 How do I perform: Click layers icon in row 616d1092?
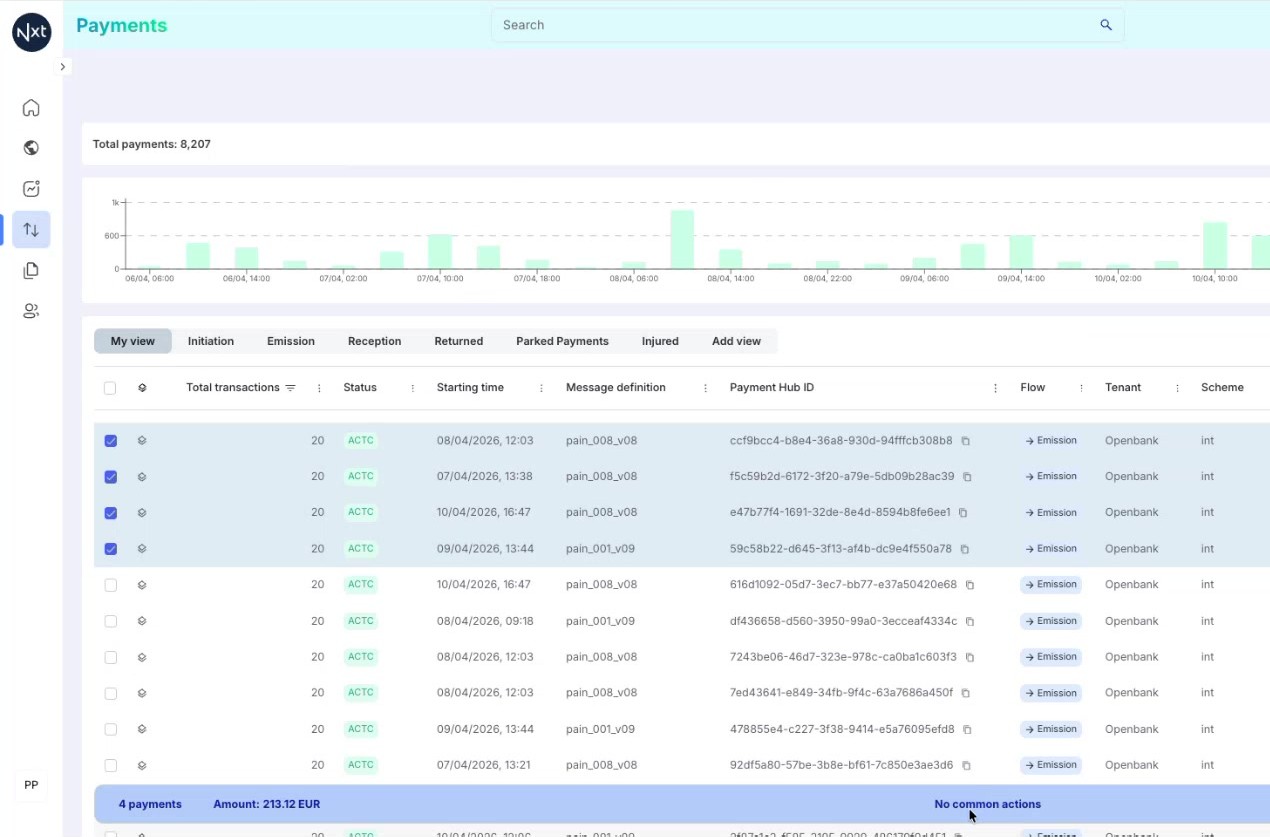[x=142, y=585]
